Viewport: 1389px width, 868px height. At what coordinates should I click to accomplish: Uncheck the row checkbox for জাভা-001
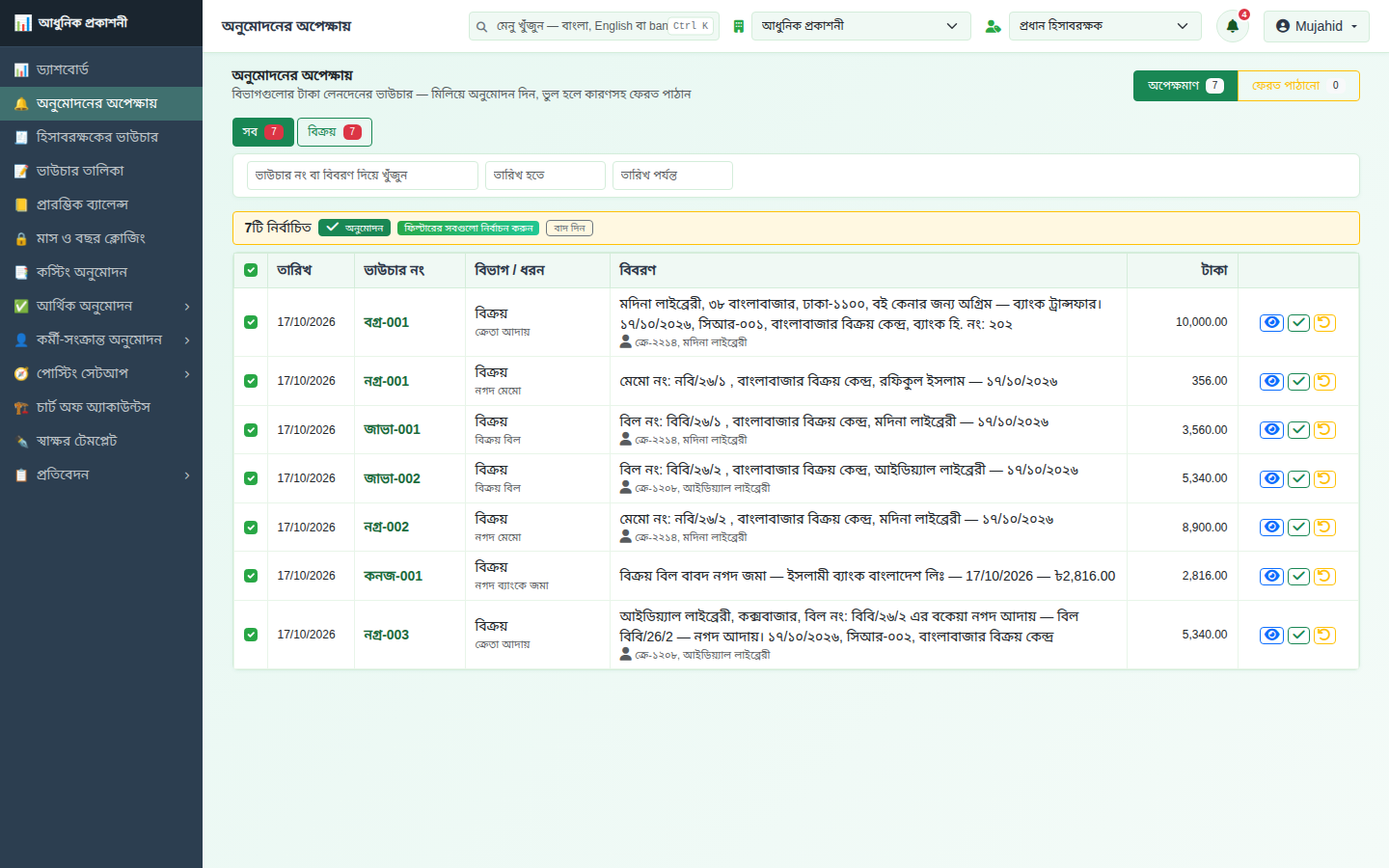(251, 430)
